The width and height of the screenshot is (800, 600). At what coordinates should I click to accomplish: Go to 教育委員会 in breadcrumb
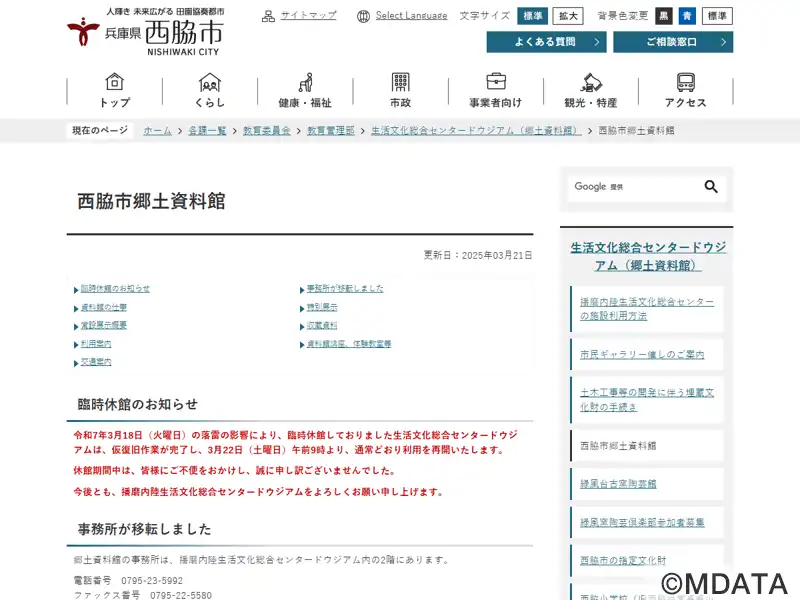(x=267, y=131)
